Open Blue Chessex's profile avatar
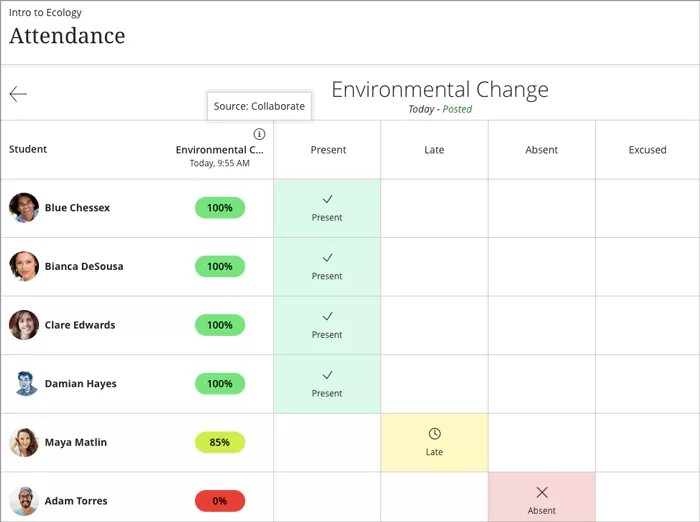700x522 pixels. pyautogui.click(x=24, y=208)
